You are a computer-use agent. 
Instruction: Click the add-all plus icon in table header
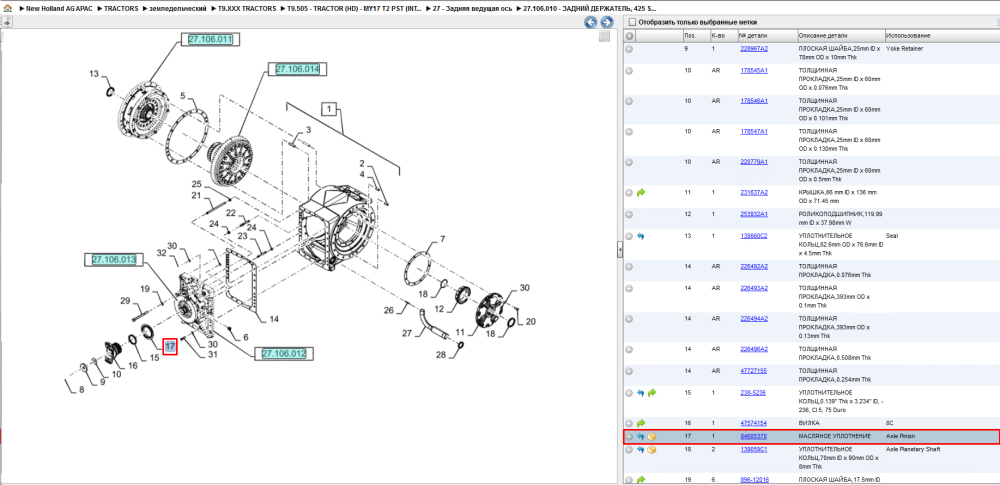[629, 36]
